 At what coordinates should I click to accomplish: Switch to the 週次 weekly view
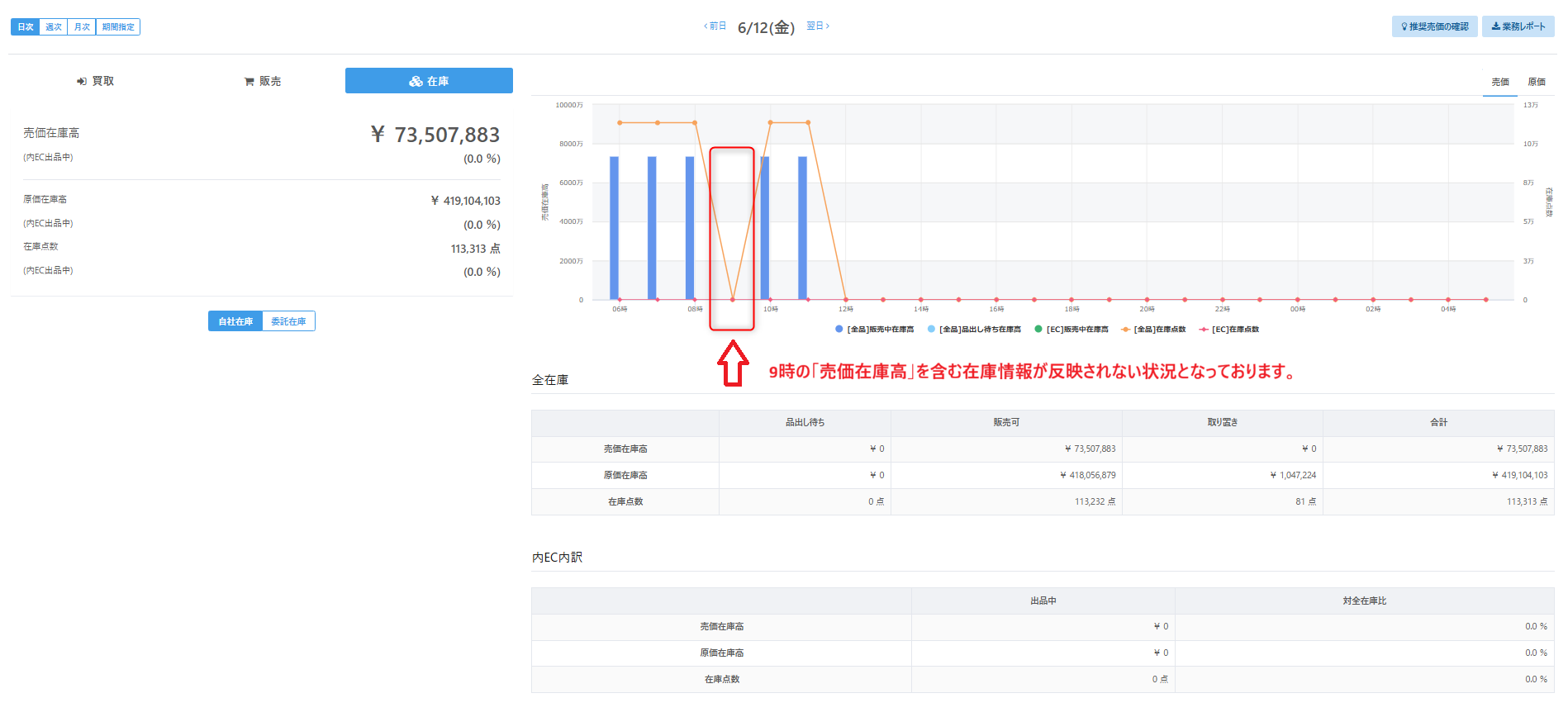coord(54,27)
